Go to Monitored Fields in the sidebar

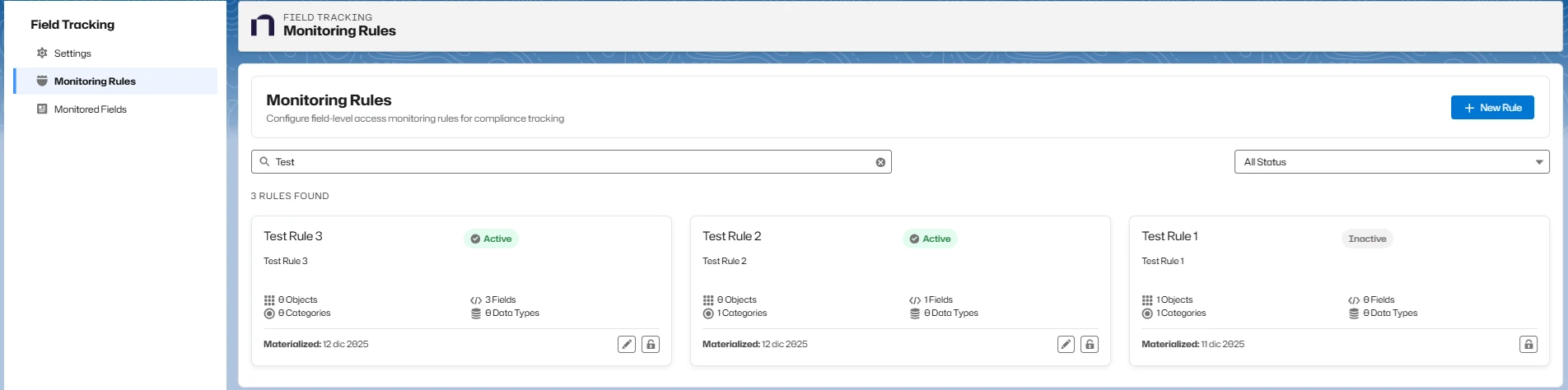click(90, 109)
